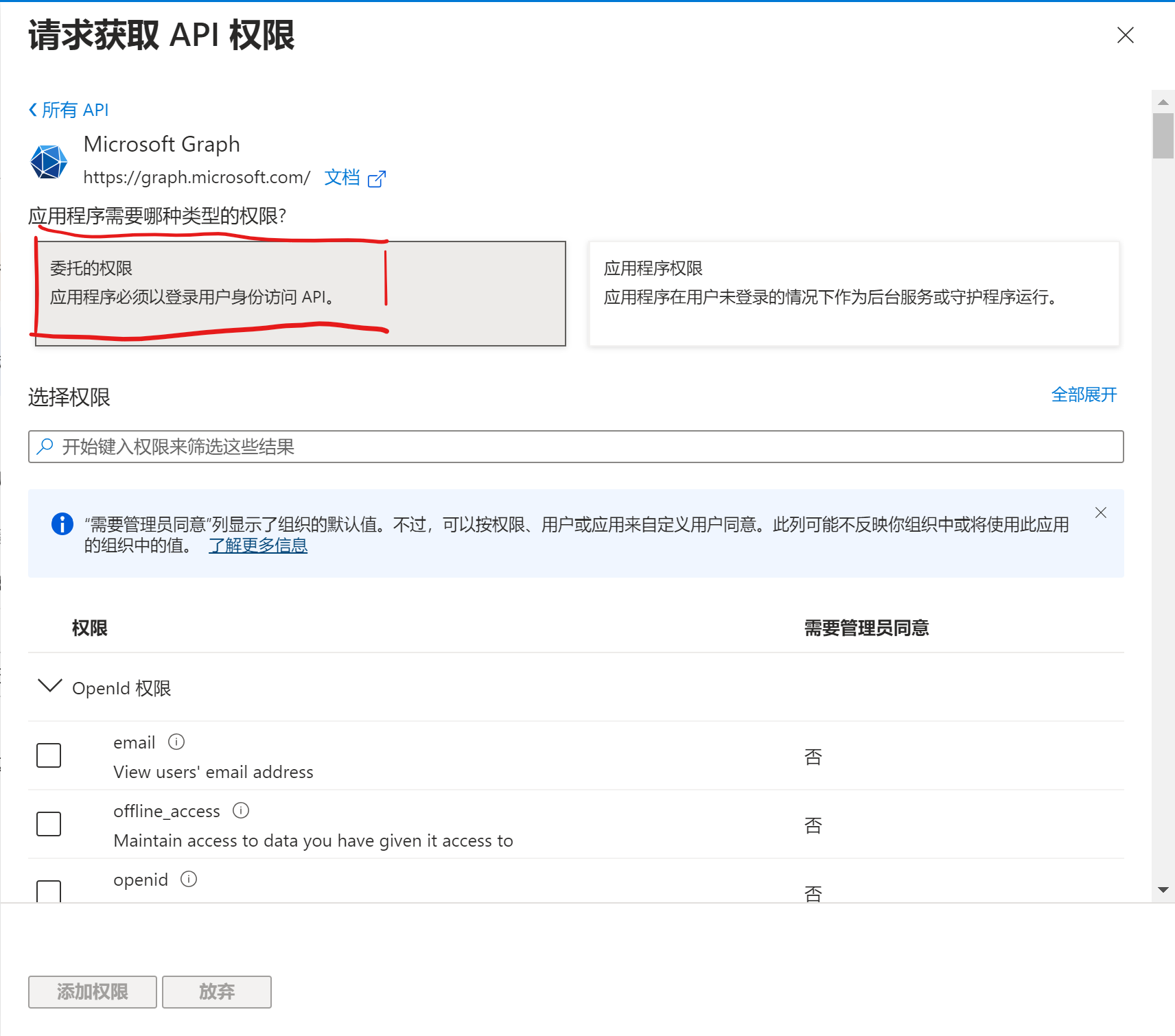Check the openid permission checkbox
The height and width of the screenshot is (1036, 1175).
pyautogui.click(x=49, y=891)
